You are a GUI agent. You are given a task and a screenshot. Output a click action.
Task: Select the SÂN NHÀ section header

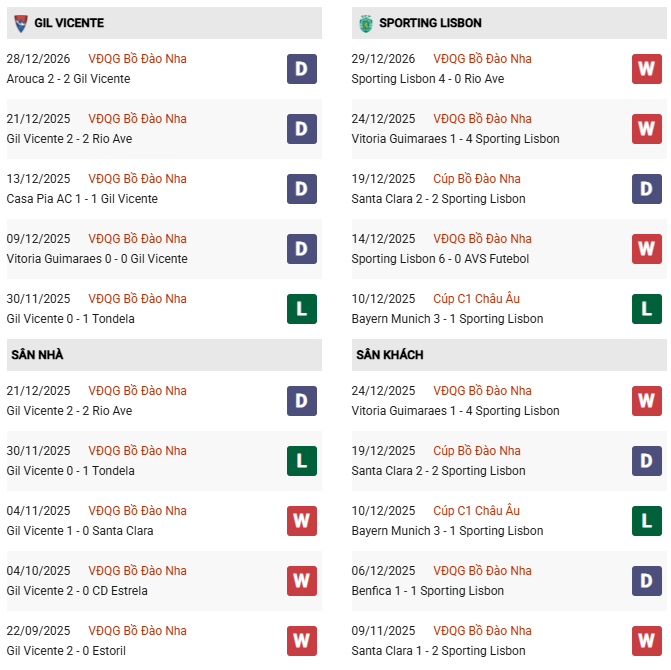(x=38, y=355)
